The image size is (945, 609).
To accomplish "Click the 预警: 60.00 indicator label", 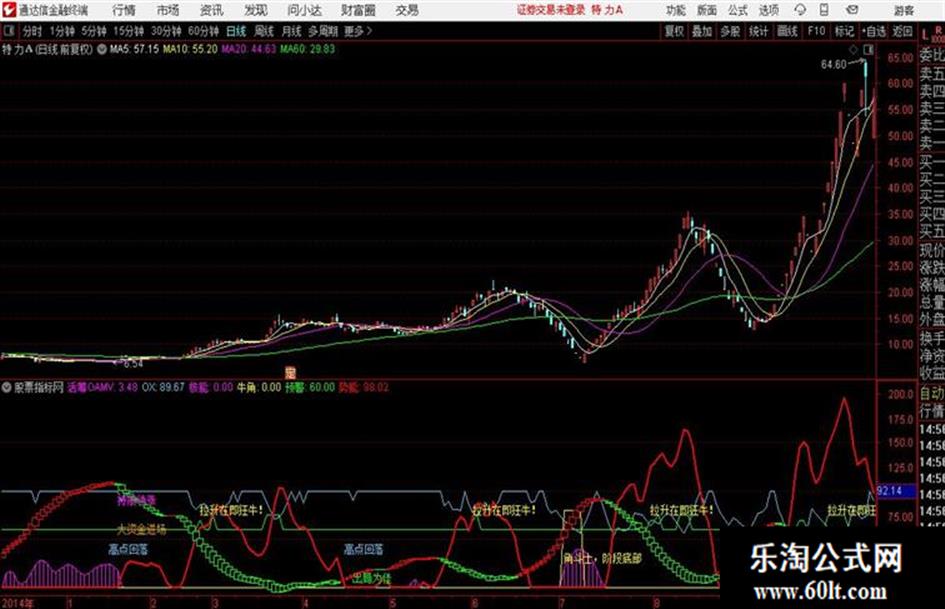I will pos(310,387).
